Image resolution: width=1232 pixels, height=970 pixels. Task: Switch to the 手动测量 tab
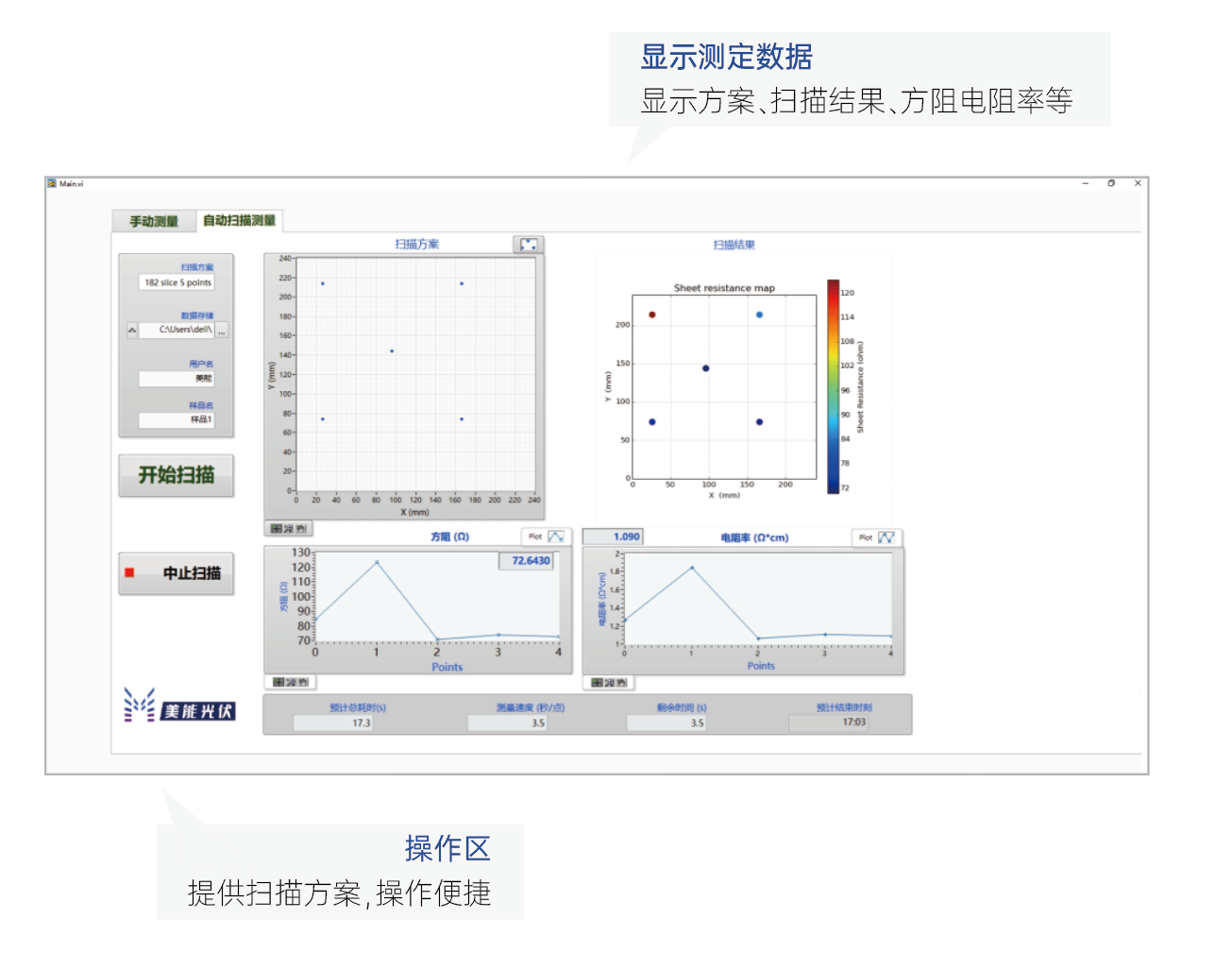point(152,220)
